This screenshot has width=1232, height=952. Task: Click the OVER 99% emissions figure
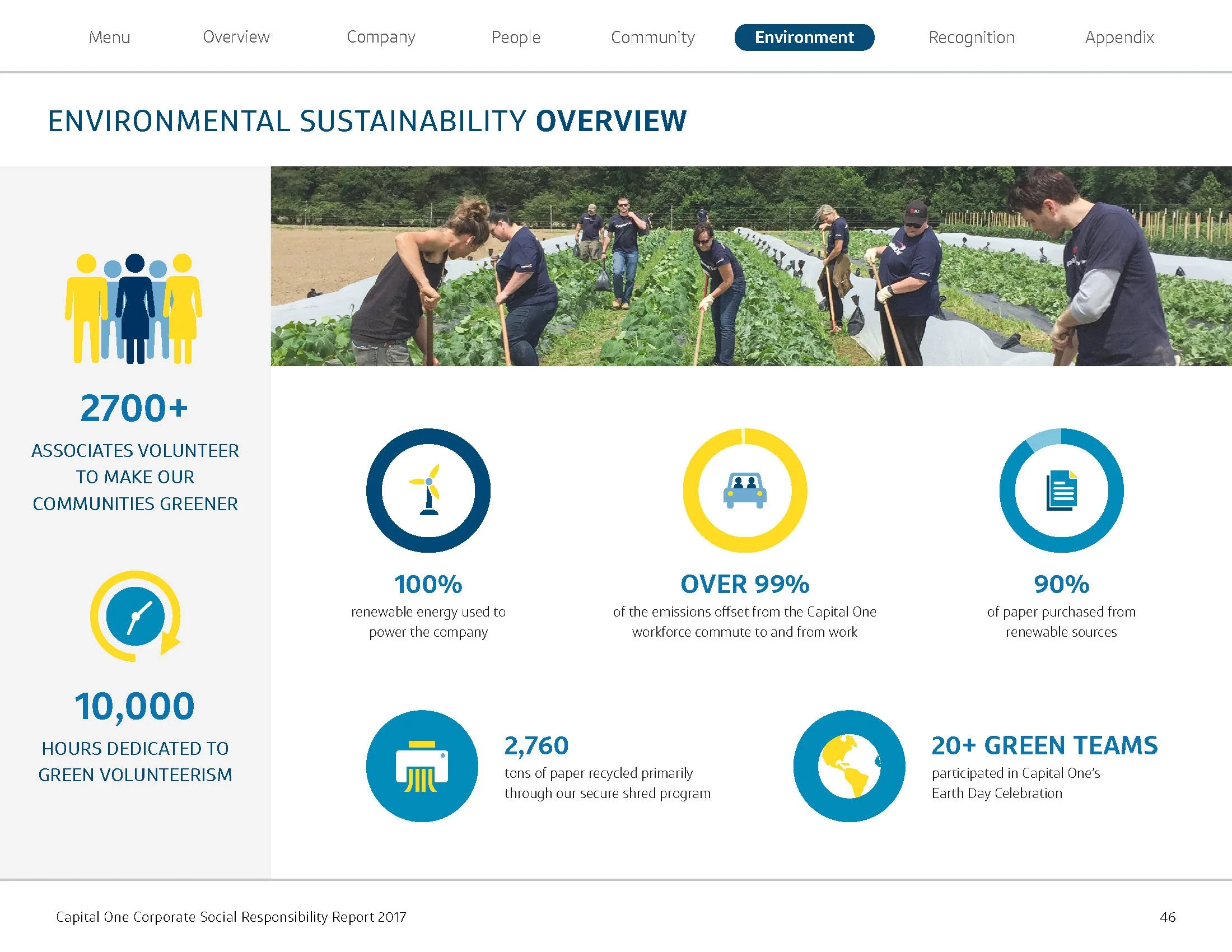coord(745,584)
